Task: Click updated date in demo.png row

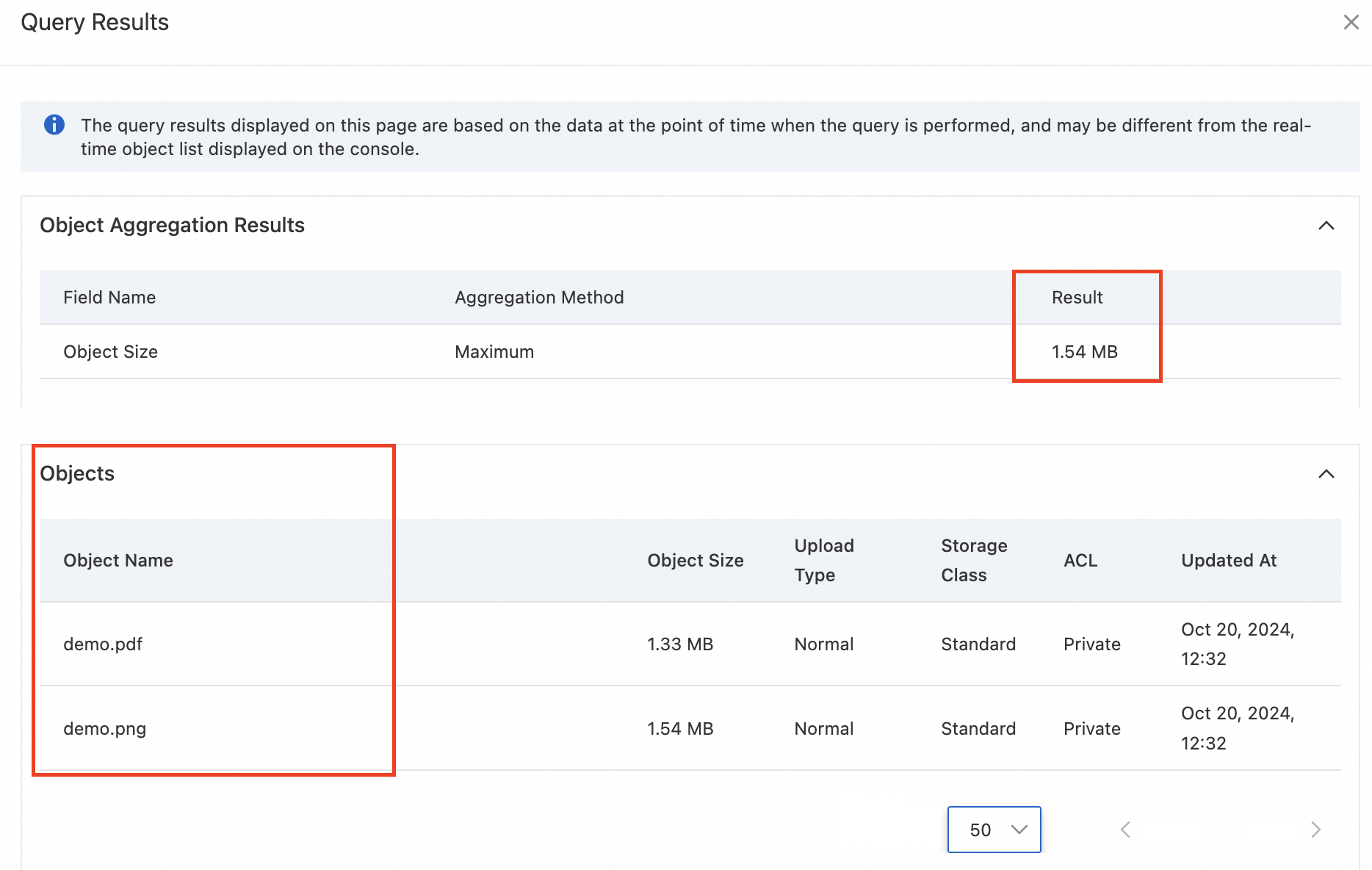Action: tap(1238, 728)
